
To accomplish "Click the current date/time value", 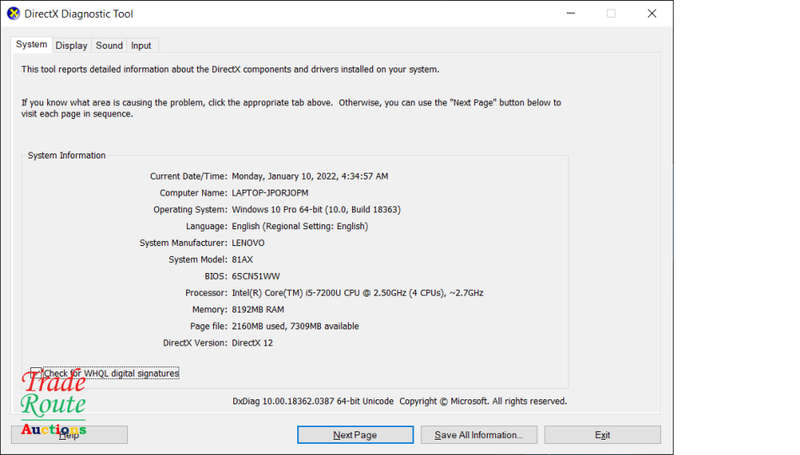I will pos(310,176).
